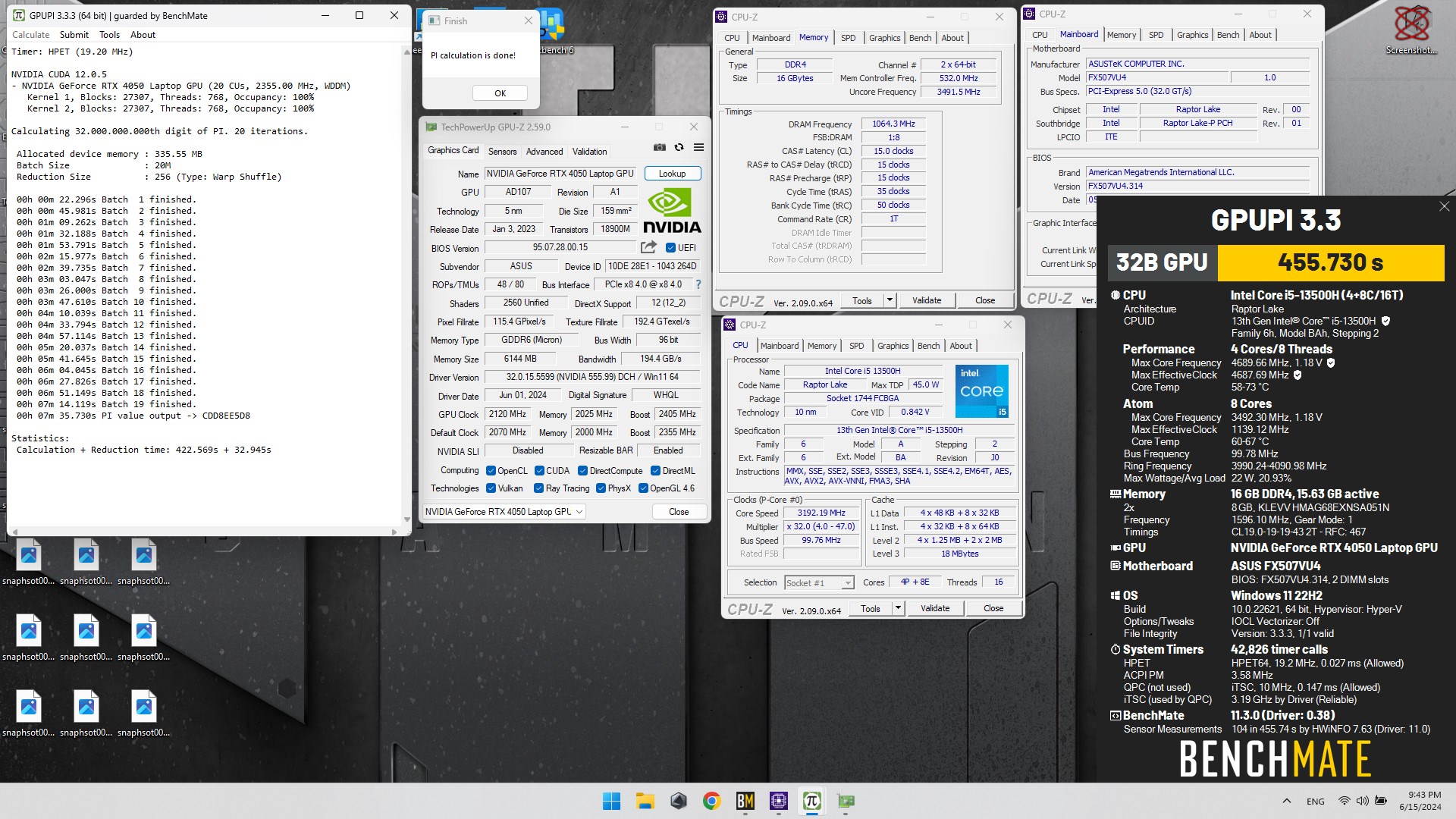Toggle the DirectML checkbox
This screenshot has width=1456, height=819.
pyautogui.click(x=655, y=471)
